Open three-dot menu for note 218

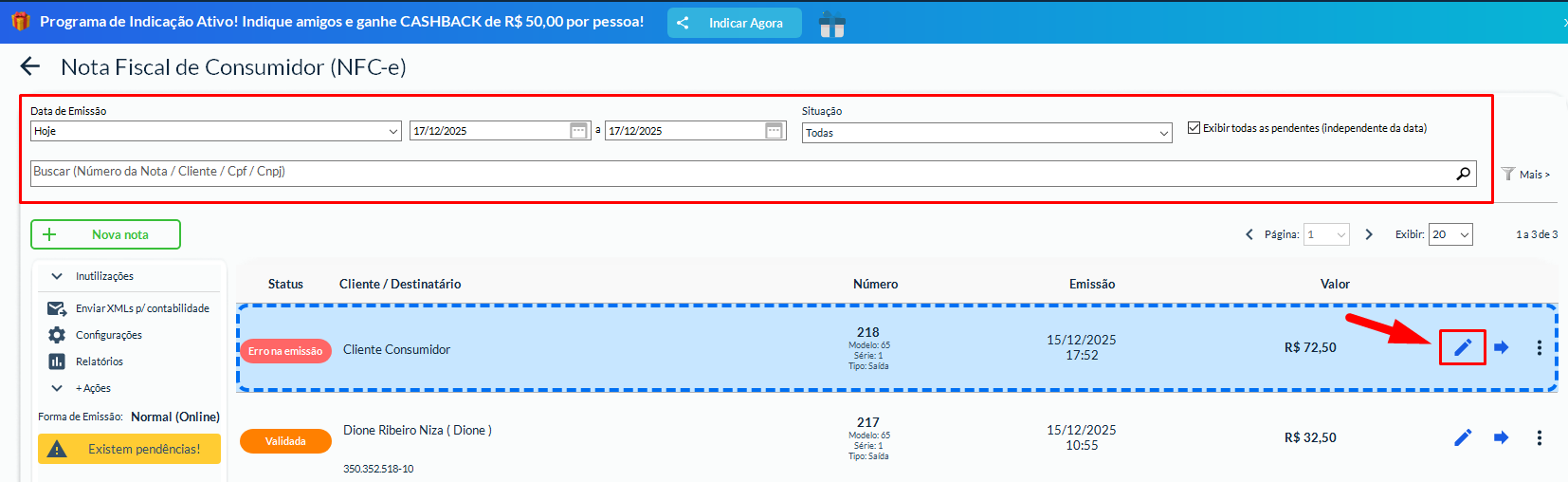(1539, 348)
